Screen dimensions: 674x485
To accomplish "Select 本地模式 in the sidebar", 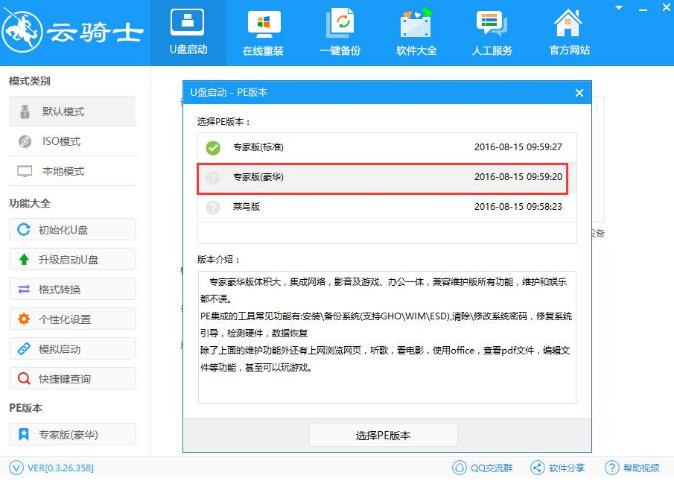I will [x=72, y=171].
